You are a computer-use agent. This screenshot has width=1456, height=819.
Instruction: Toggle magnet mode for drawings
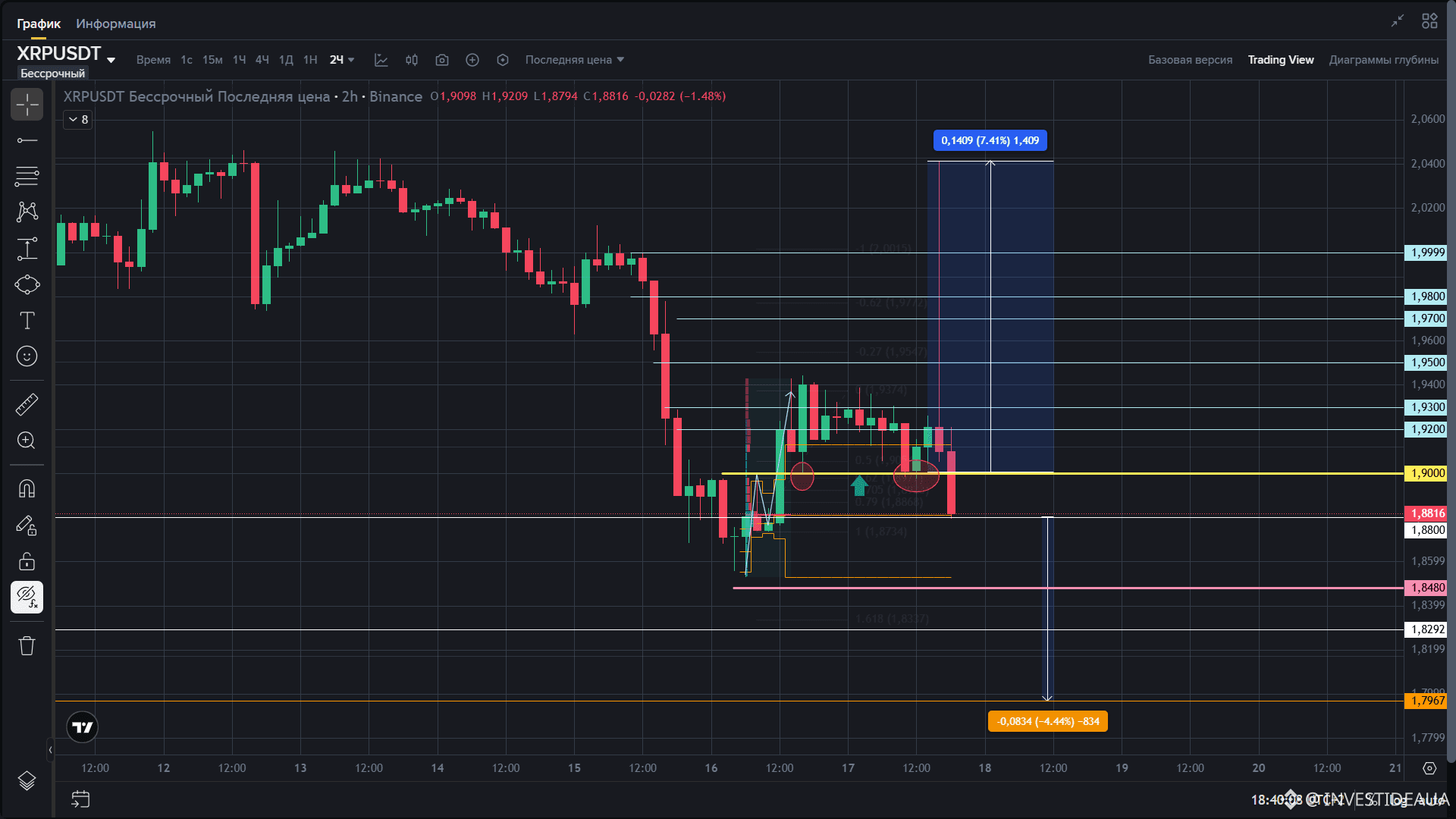[x=27, y=488]
